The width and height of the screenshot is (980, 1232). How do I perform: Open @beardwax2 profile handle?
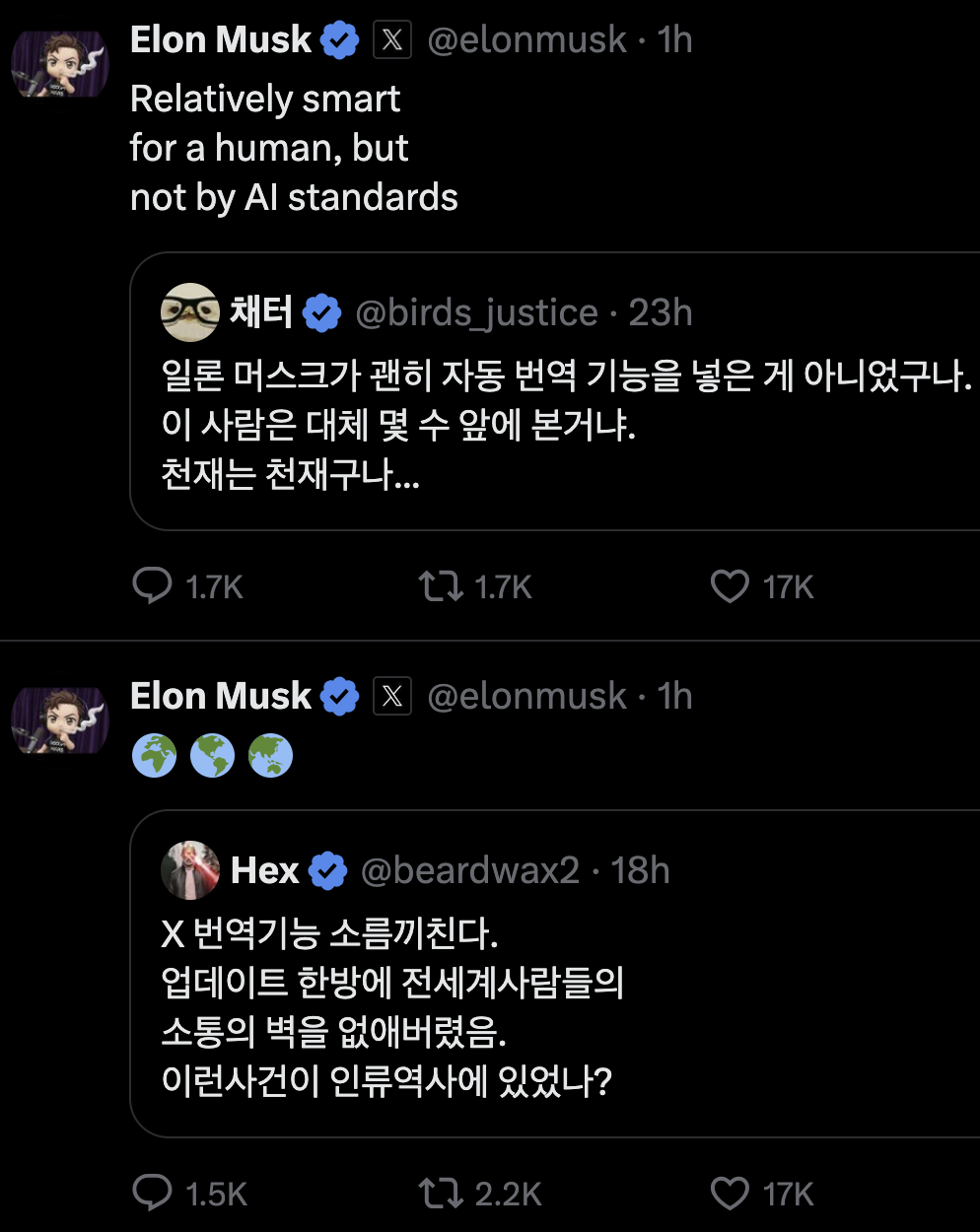click(x=470, y=871)
